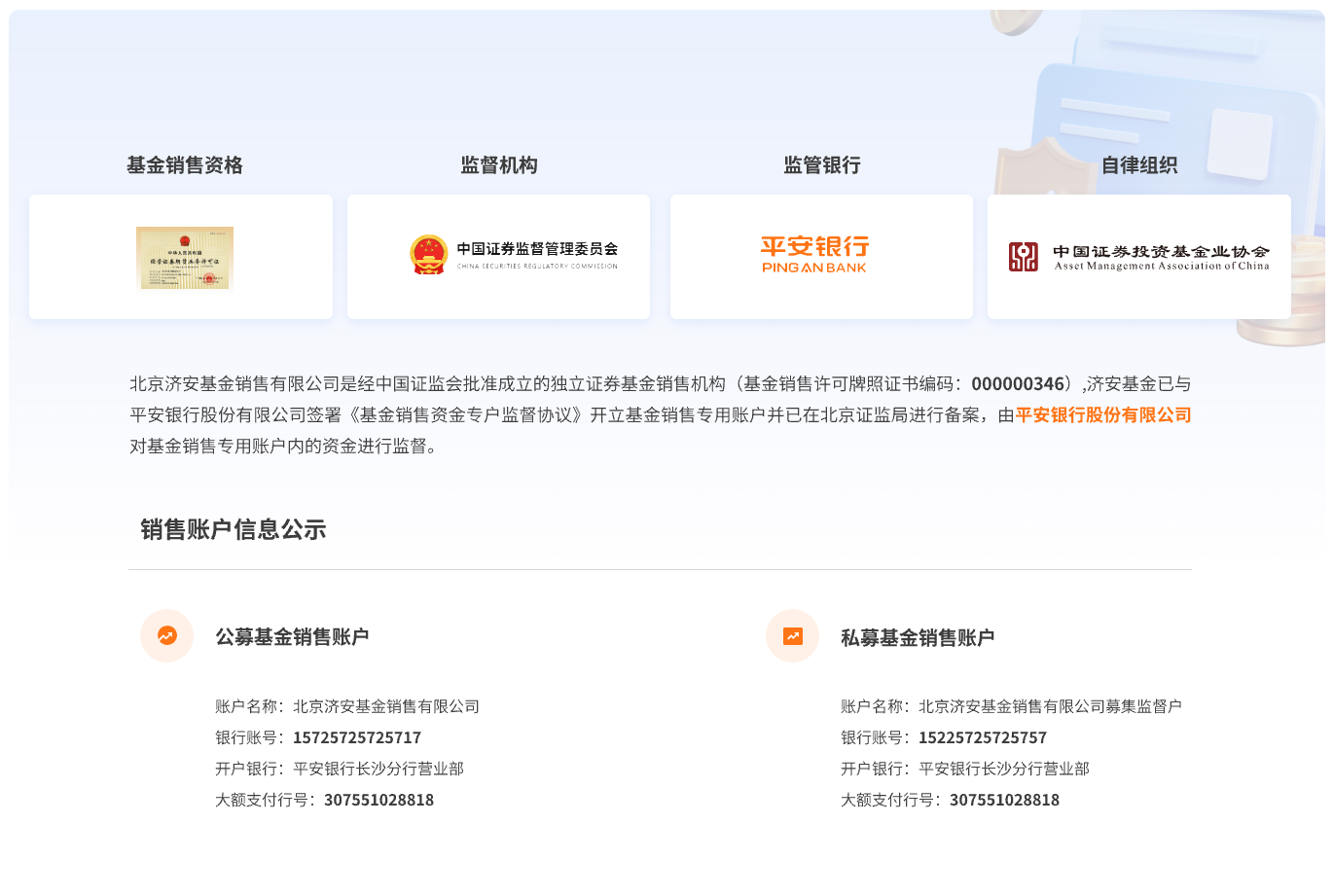Open the 平安银行股份有限公司 orange link
This screenshot has height=896, width=1333.
click(x=1103, y=415)
